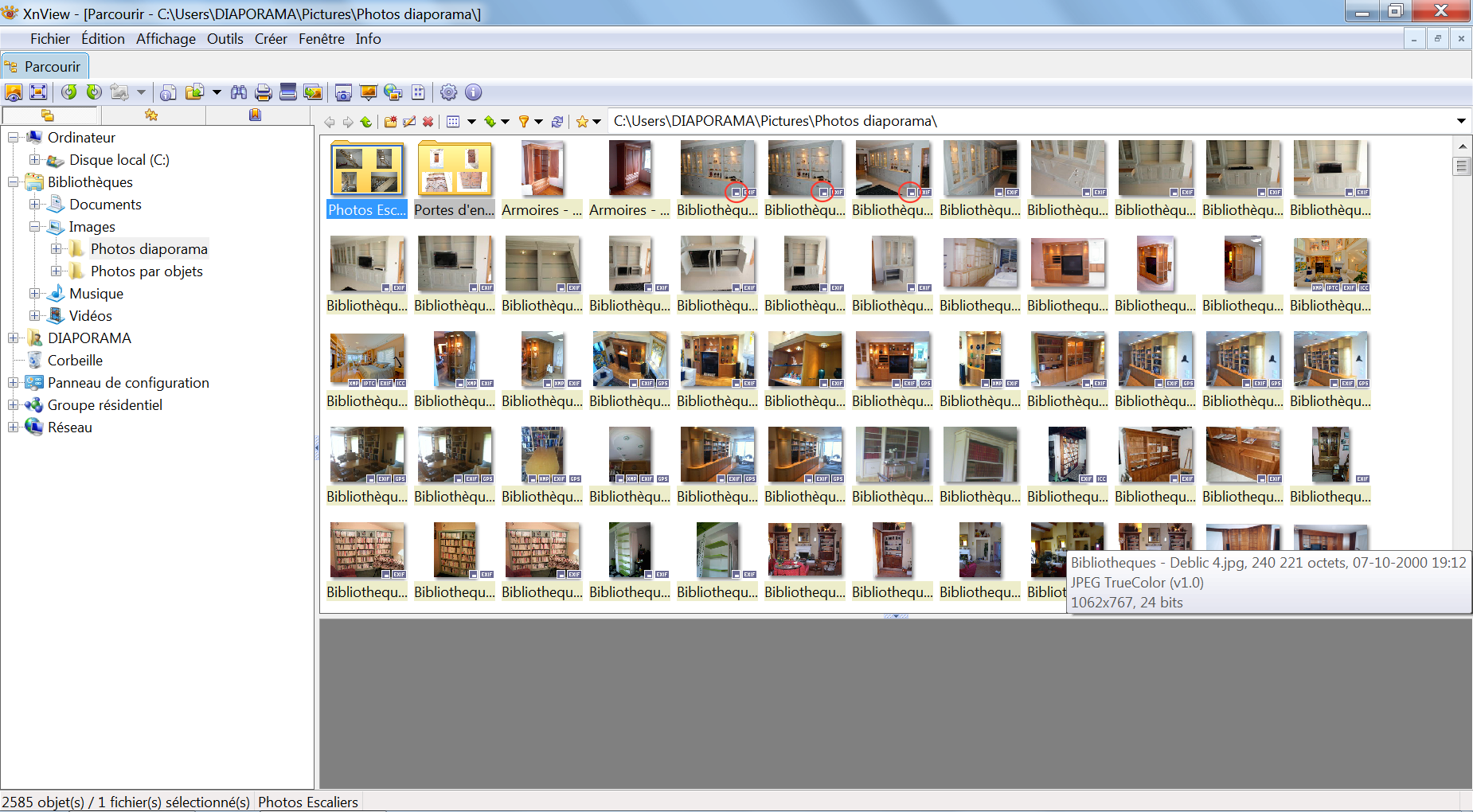
Task: Open the filter dropdown arrow
Action: coord(539,122)
